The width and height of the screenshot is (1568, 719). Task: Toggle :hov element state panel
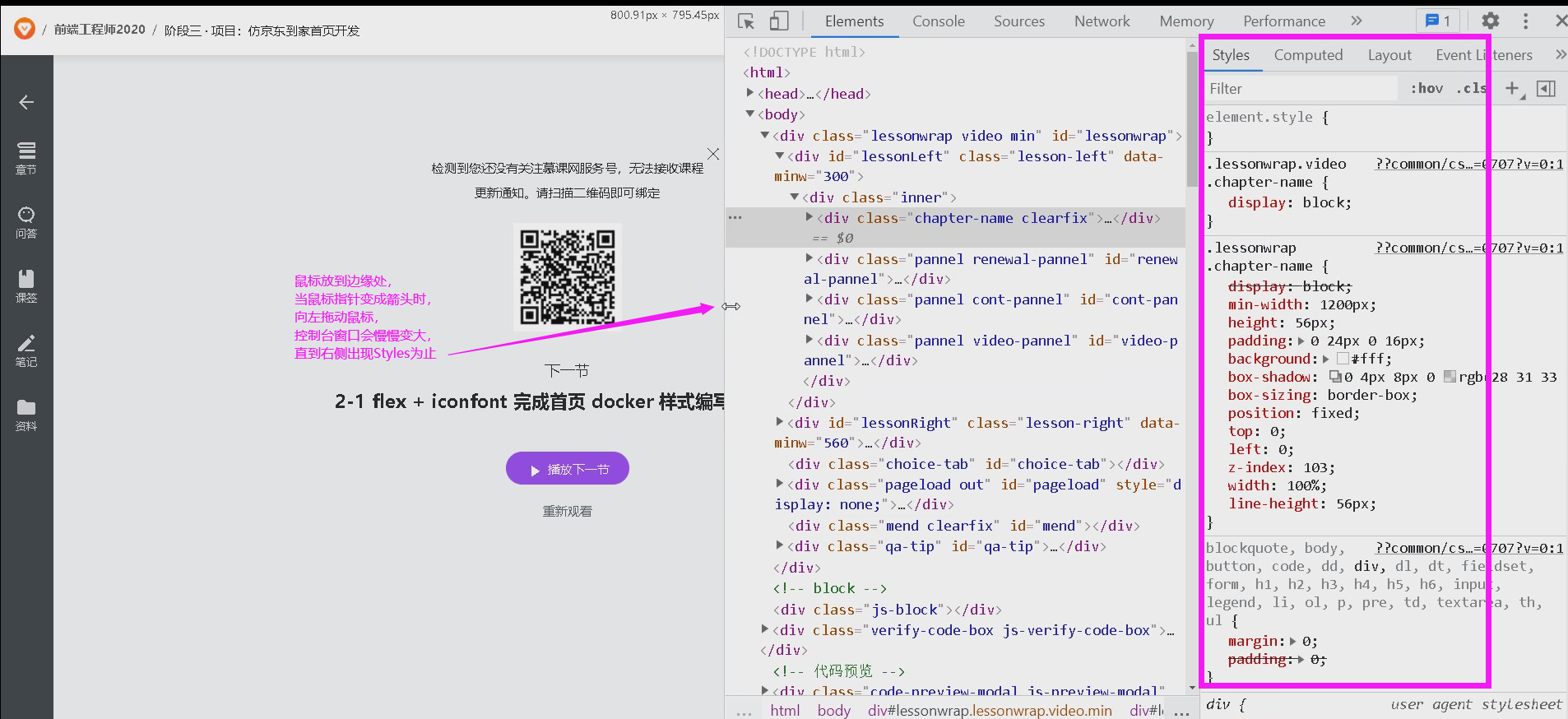pyautogui.click(x=1427, y=89)
